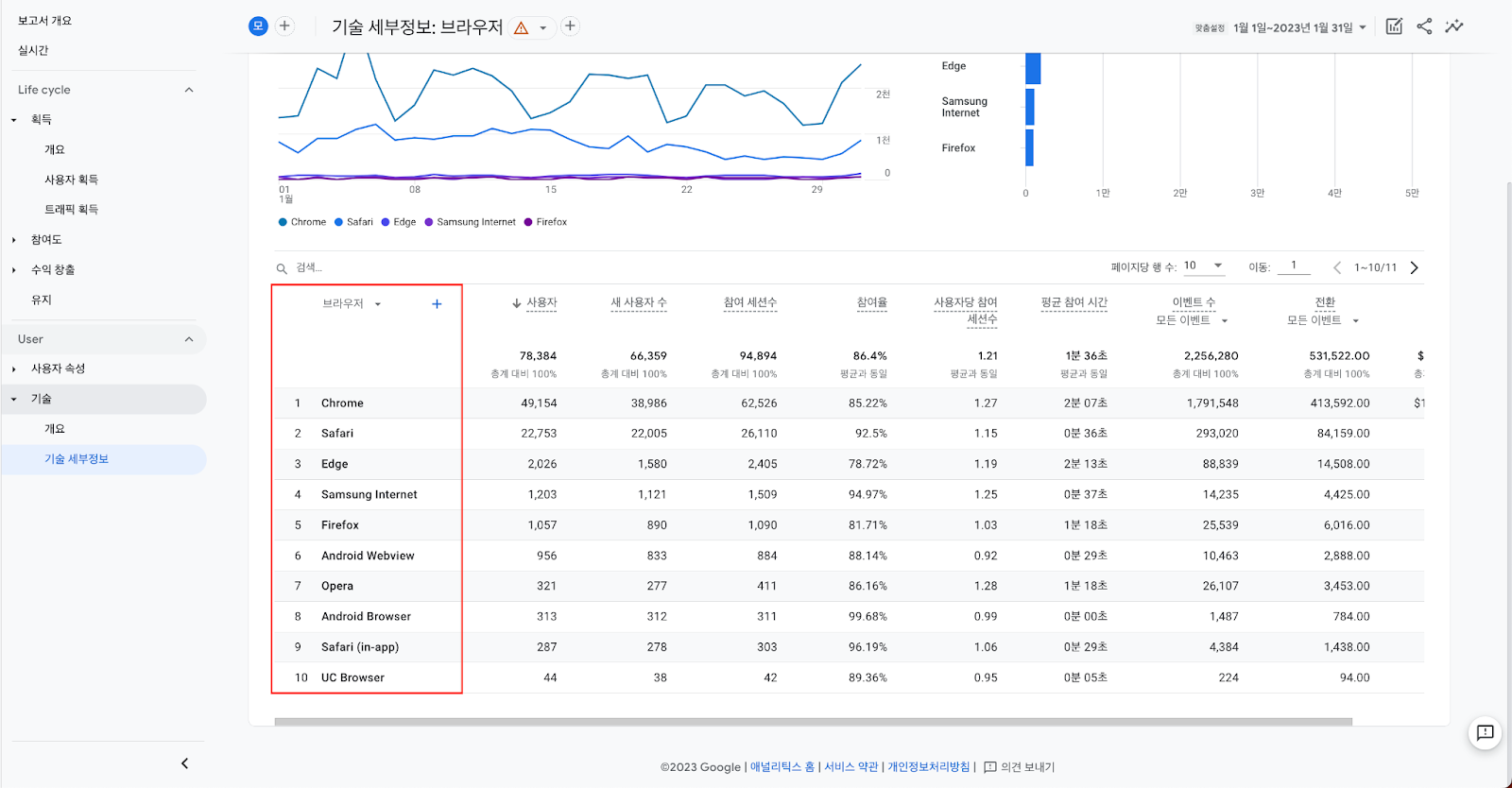This screenshot has width=1512, height=788.
Task: Go to the previous table page
Action: [1337, 267]
